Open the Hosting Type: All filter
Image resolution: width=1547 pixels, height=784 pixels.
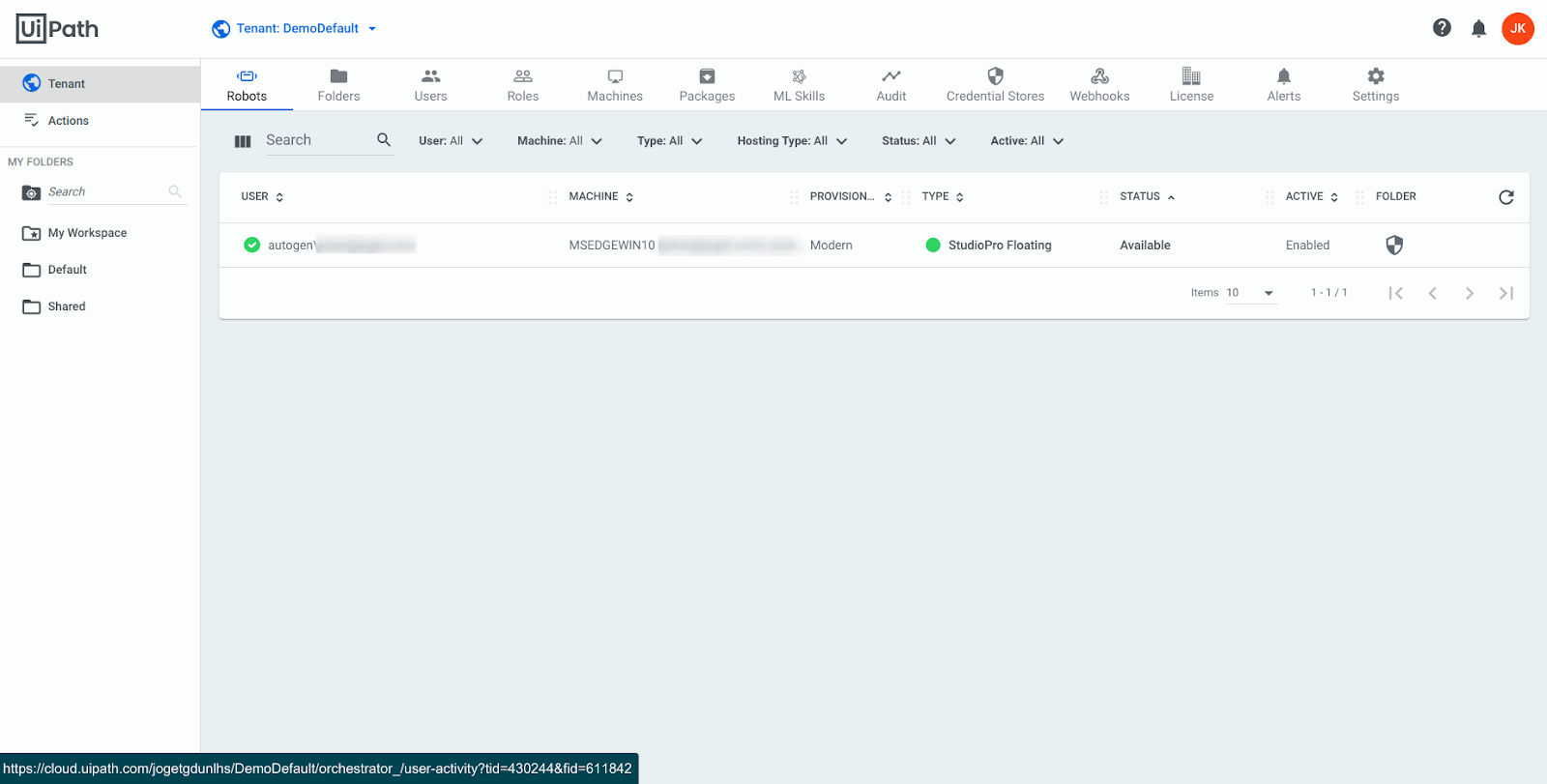[x=792, y=141]
